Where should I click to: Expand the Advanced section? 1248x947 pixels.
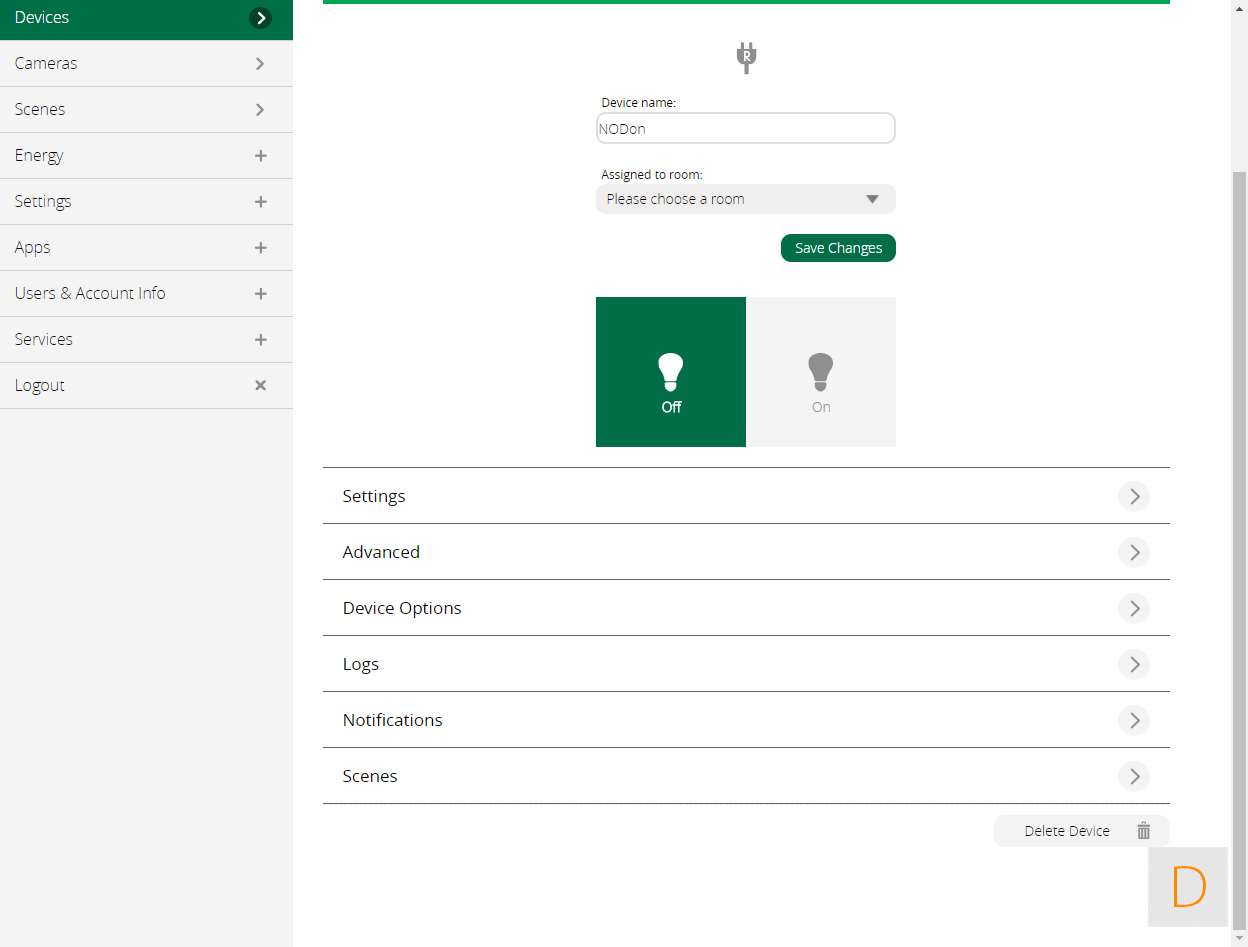pos(745,552)
